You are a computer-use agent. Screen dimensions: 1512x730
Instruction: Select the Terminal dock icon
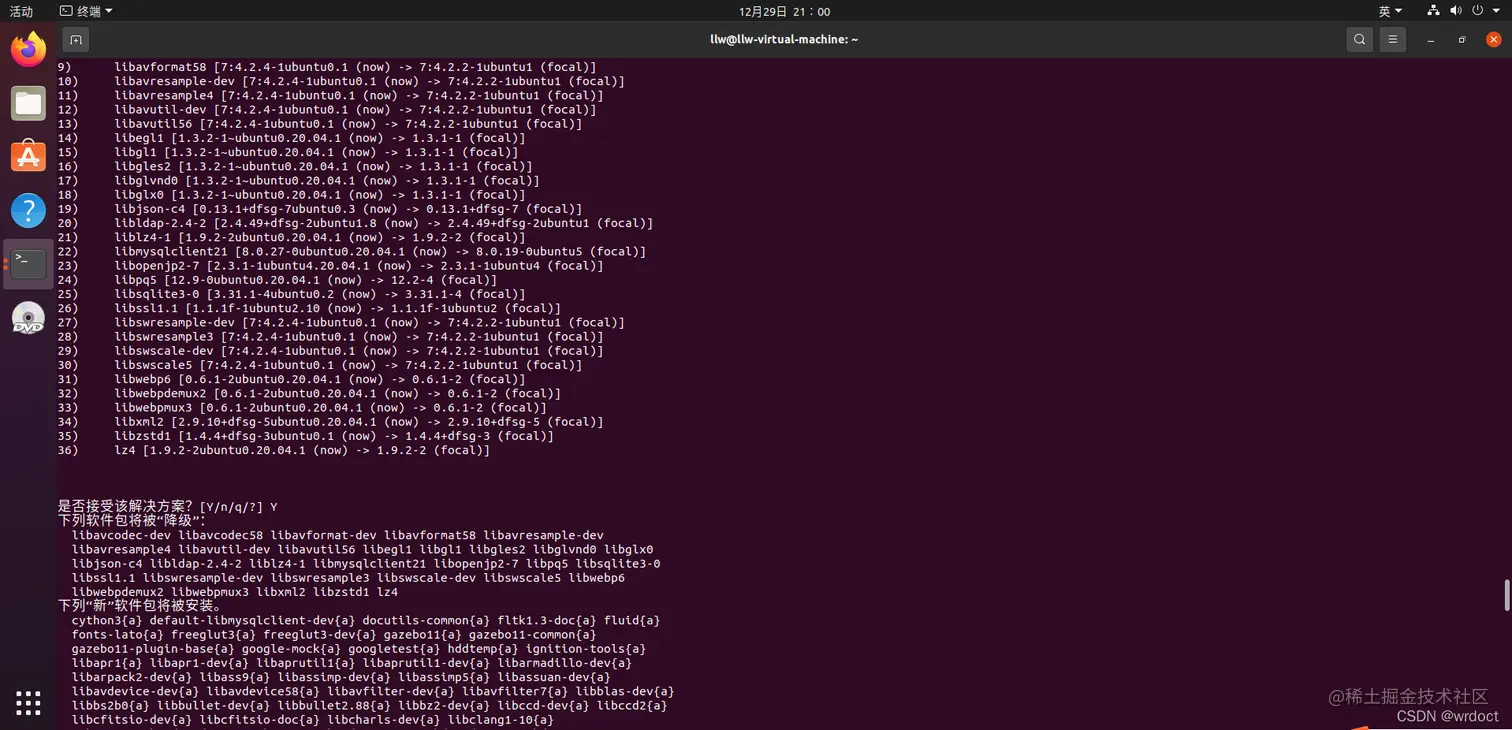pyautogui.click(x=28, y=264)
